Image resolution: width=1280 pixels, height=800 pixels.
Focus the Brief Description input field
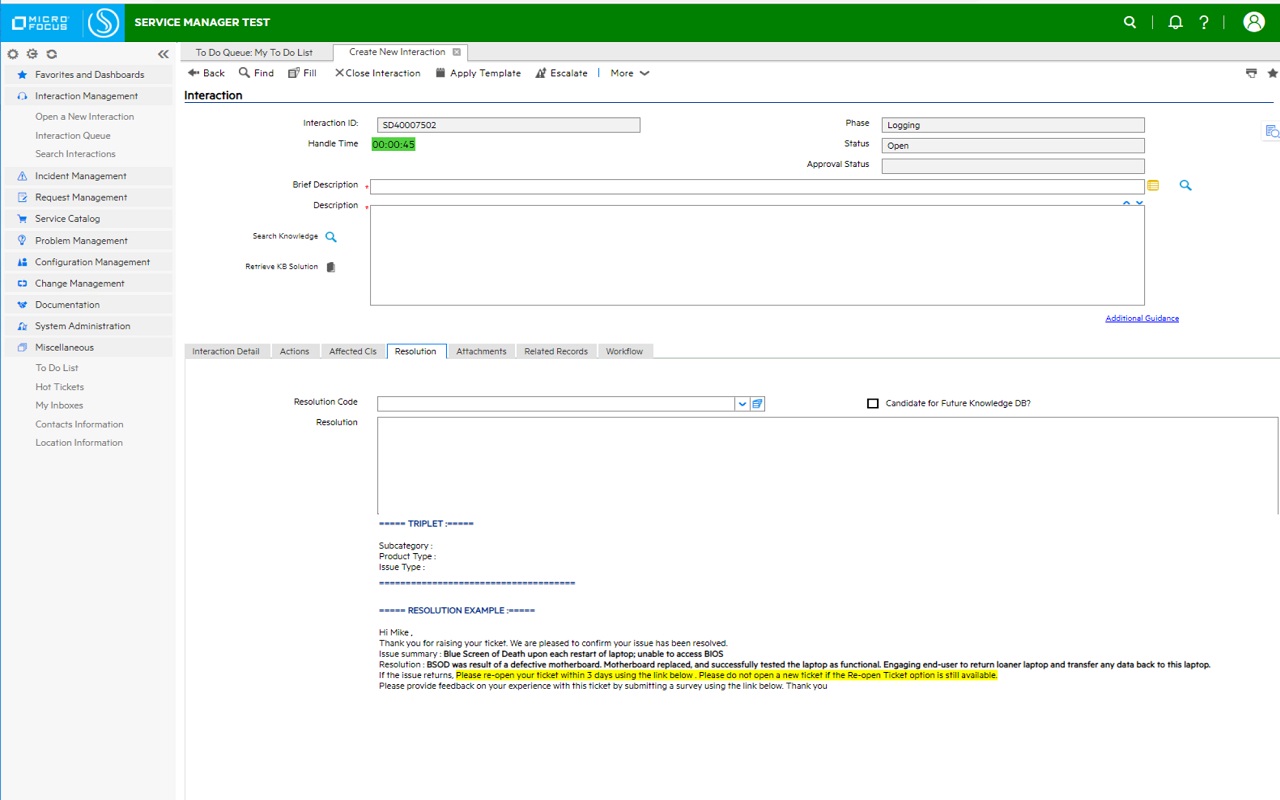coord(757,186)
